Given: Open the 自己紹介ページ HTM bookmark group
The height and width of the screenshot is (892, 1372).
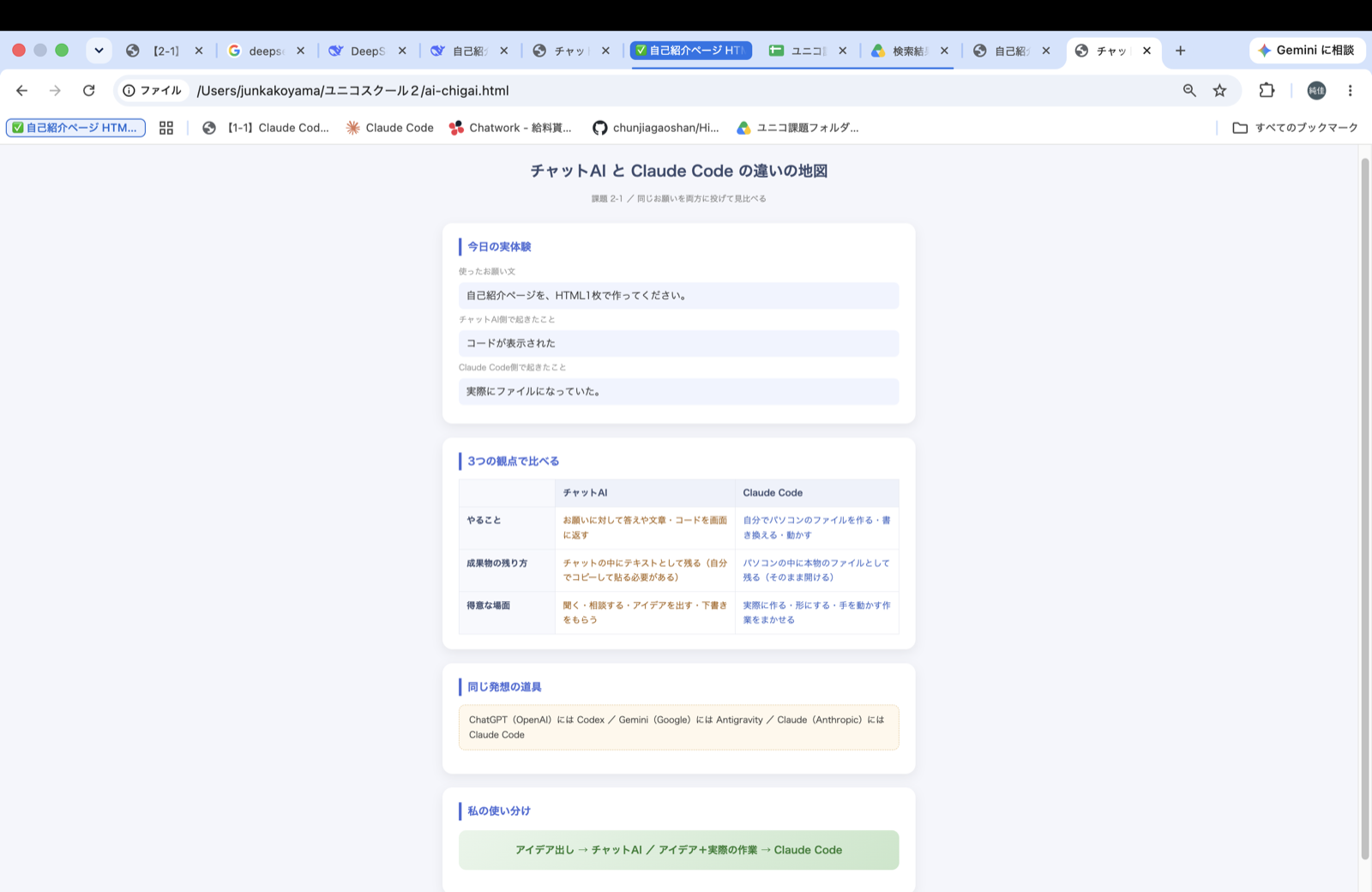Looking at the screenshot, I should click(x=75, y=128).
